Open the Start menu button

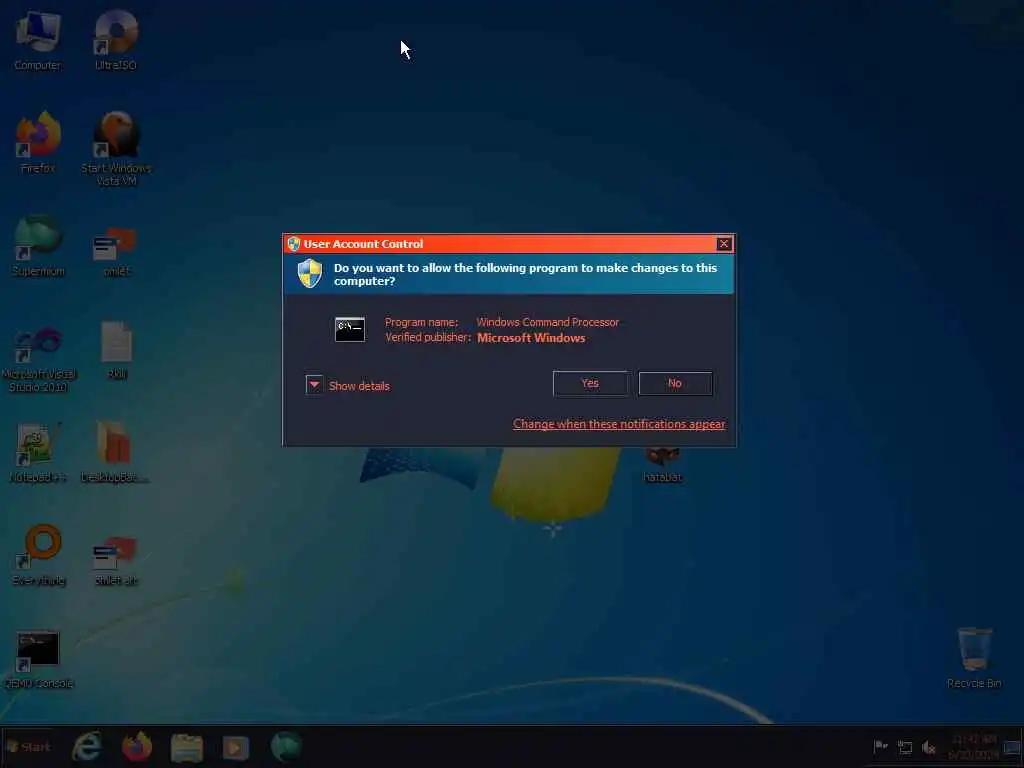pyautogui.click(x=27, y=746)
